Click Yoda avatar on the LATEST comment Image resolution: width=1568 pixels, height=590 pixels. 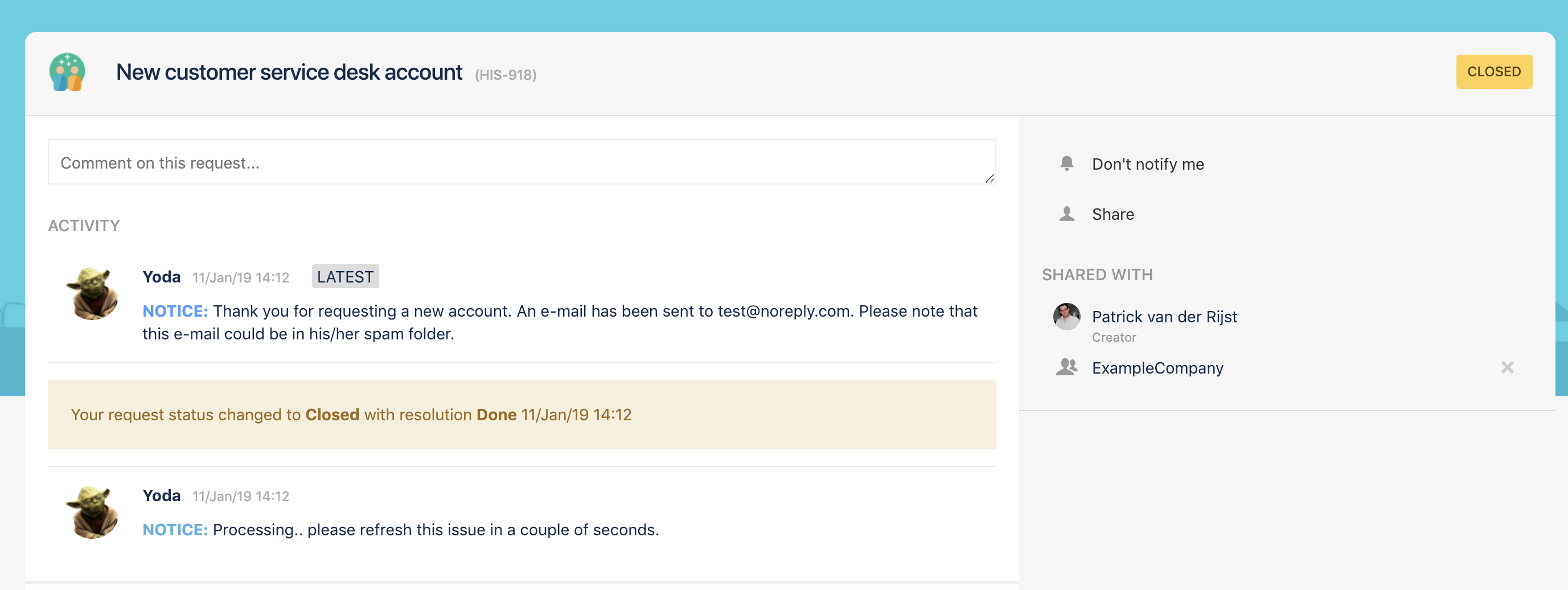click(92, 293)
